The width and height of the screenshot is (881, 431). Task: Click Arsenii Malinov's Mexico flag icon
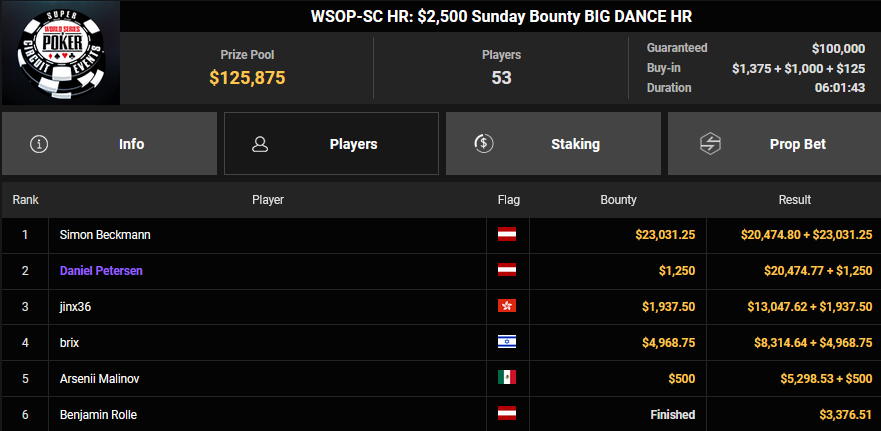click(507, 378)
